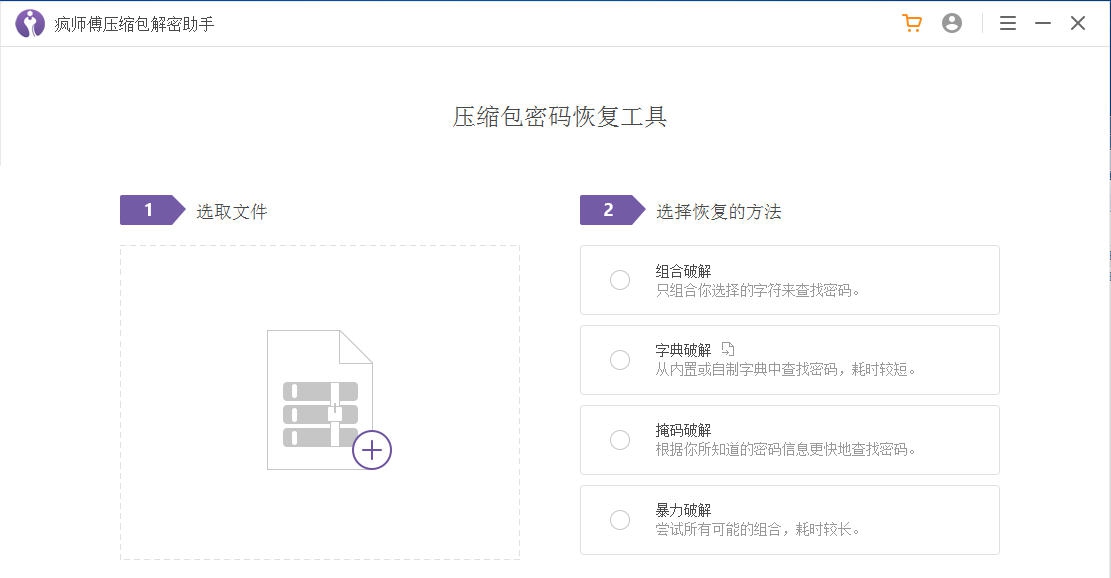Select the 掩码破解 radio button
Viewport: 1111px width, 578px height.
point(618,440)
